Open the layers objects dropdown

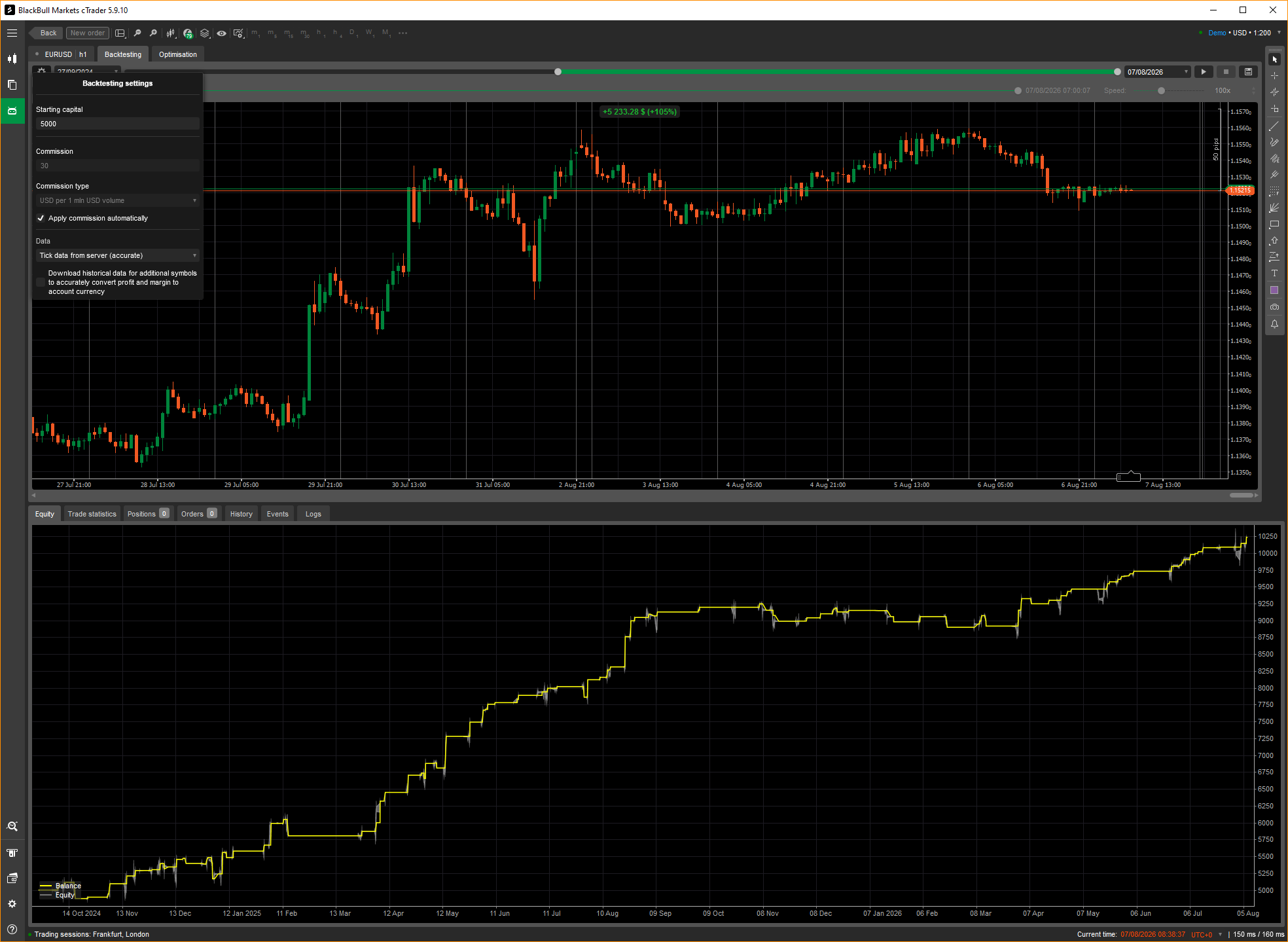pyautogui.click(x=205, y=33)
